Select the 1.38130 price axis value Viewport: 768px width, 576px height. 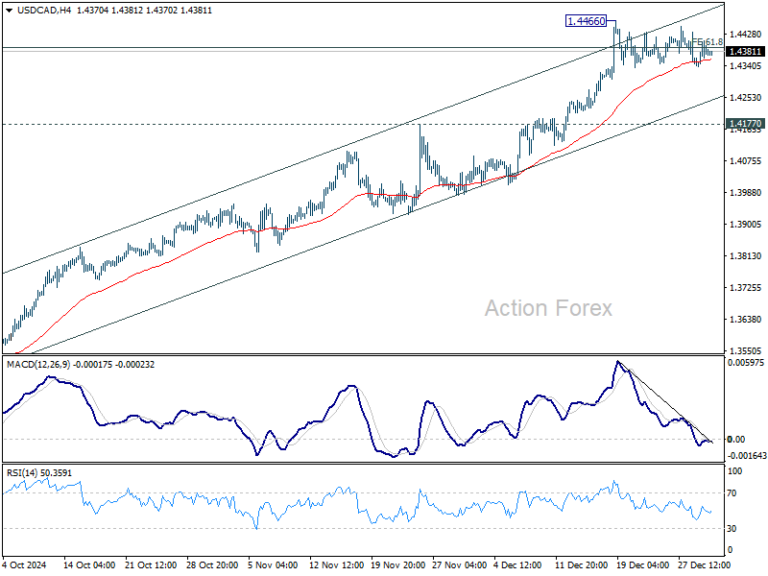pyautogui.click(x=745, y=256)
